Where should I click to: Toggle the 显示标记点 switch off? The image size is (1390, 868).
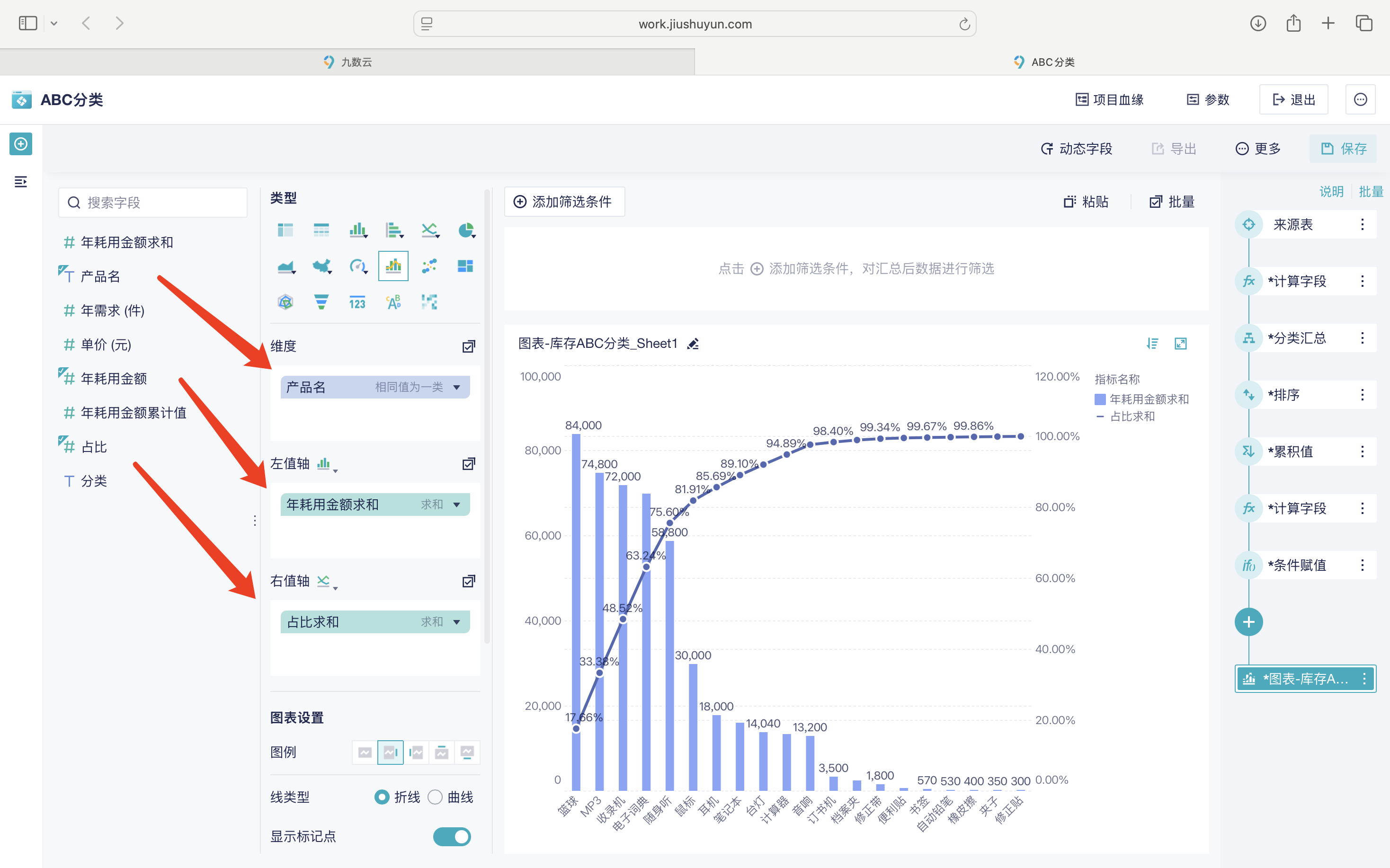point(452,836)
